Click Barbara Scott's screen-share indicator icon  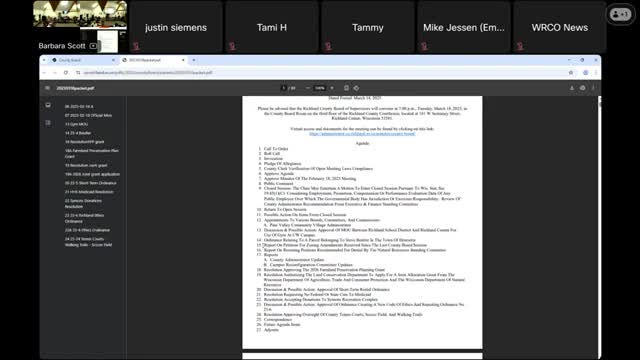coord(93,46)
